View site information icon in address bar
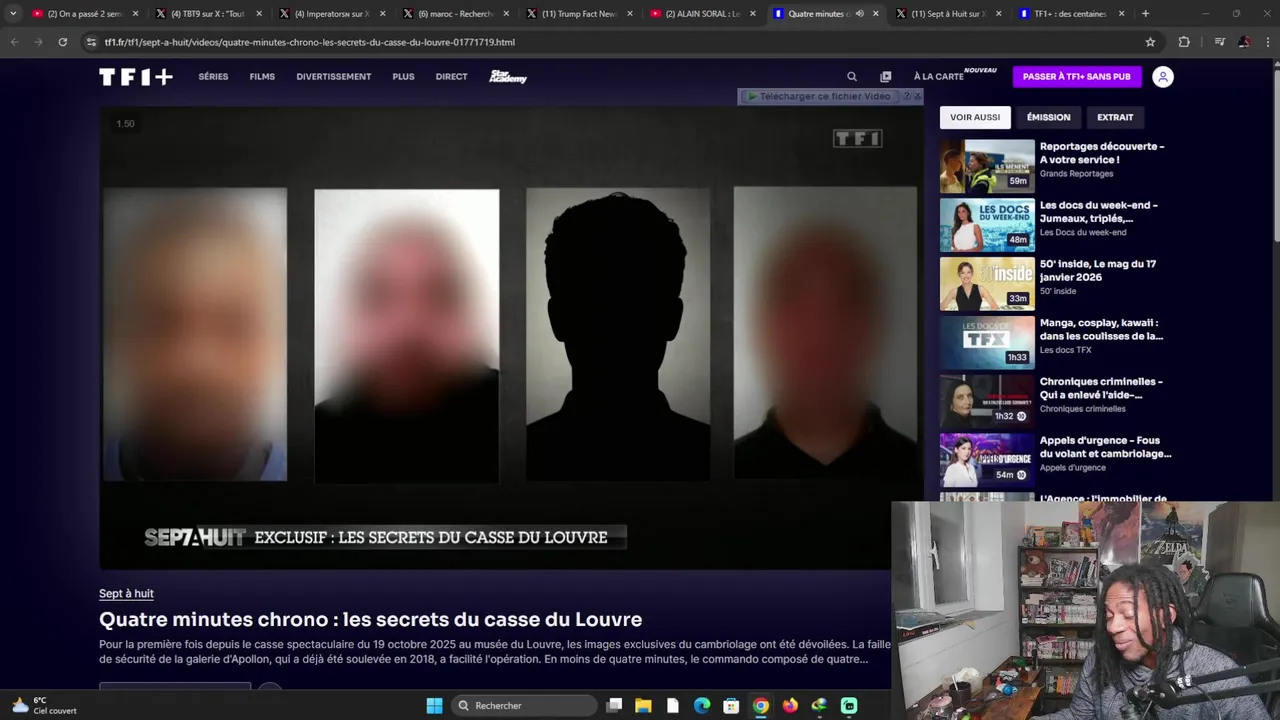 point(91,42)
